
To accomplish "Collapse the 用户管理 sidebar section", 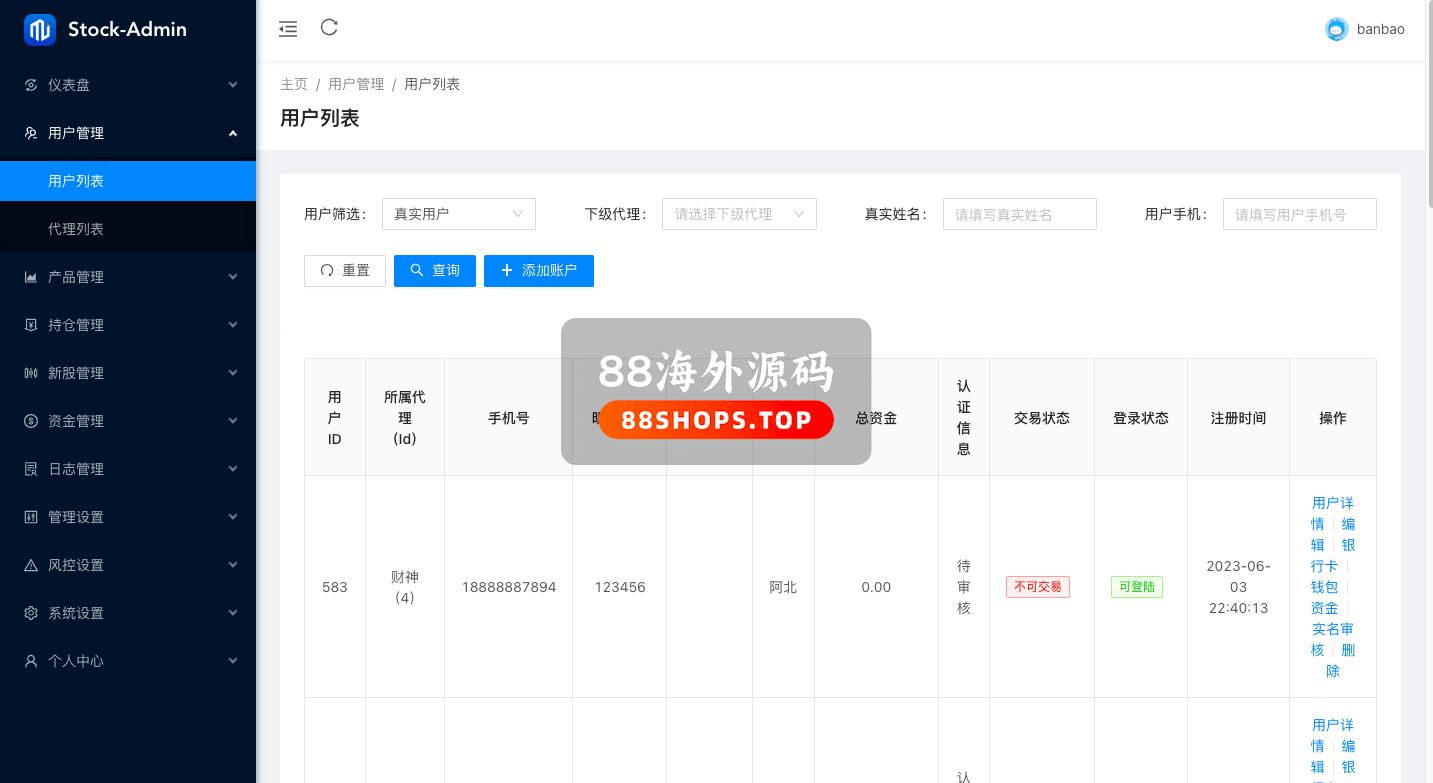I will point(128,133).
